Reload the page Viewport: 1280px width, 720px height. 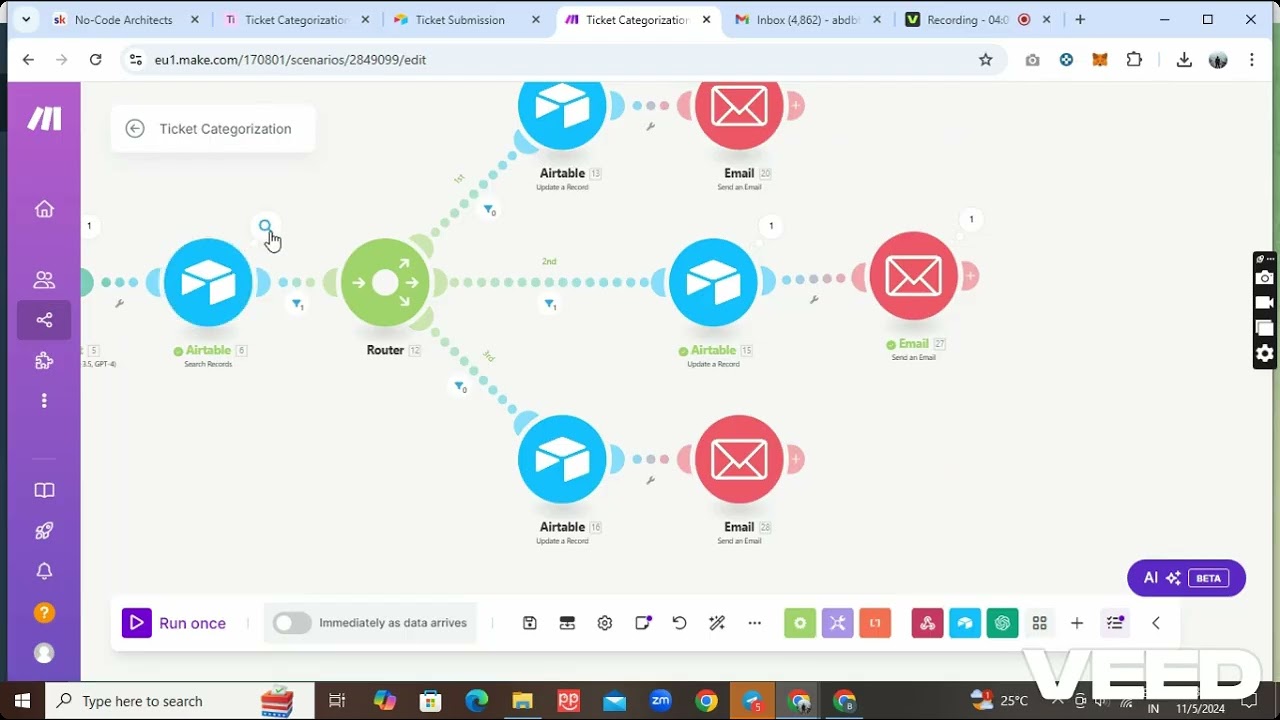coord(96,60)
